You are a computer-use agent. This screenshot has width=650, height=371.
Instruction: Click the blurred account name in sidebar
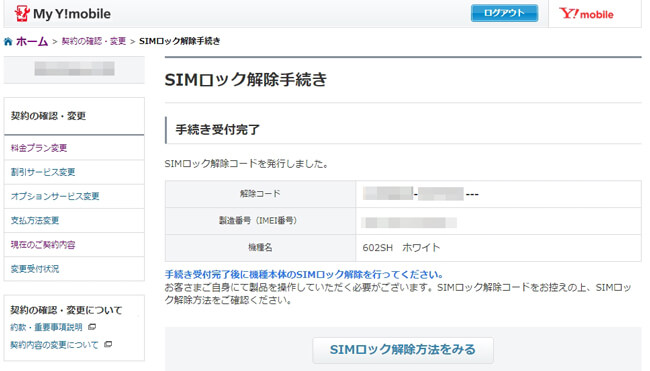(75, 68)
